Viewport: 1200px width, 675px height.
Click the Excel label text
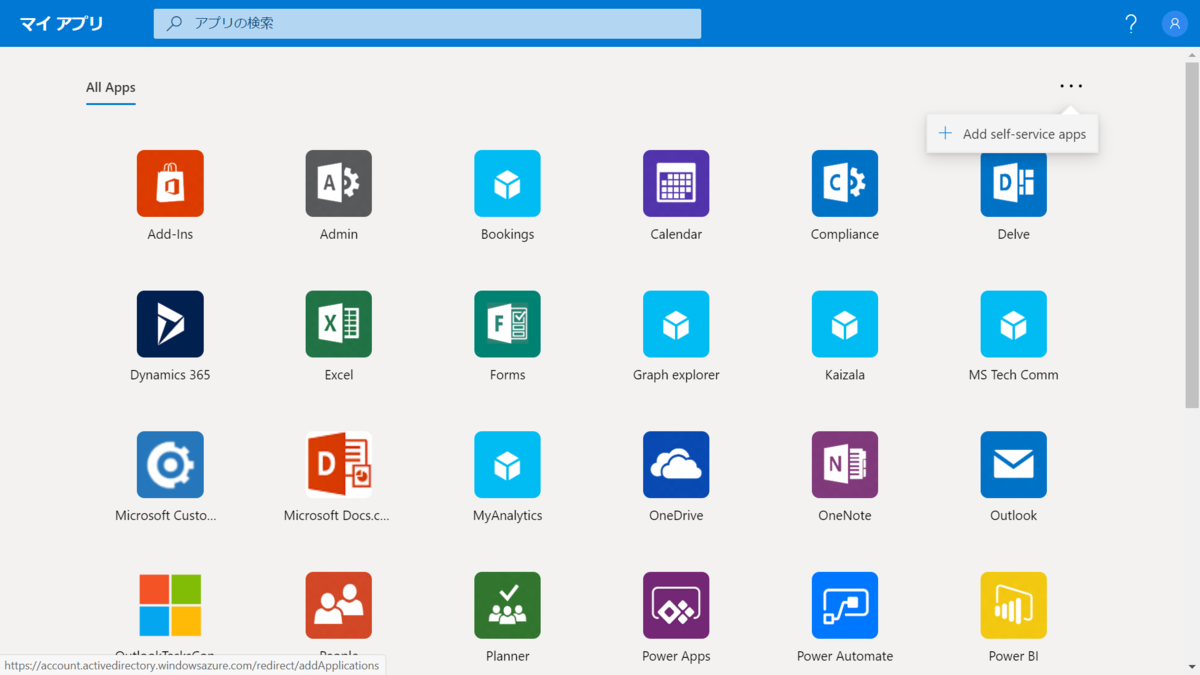pos(339,375)
